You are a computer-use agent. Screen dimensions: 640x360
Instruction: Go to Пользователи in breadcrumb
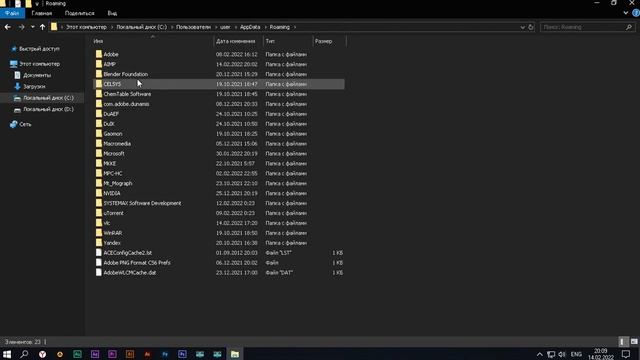[x=193, y=27]
